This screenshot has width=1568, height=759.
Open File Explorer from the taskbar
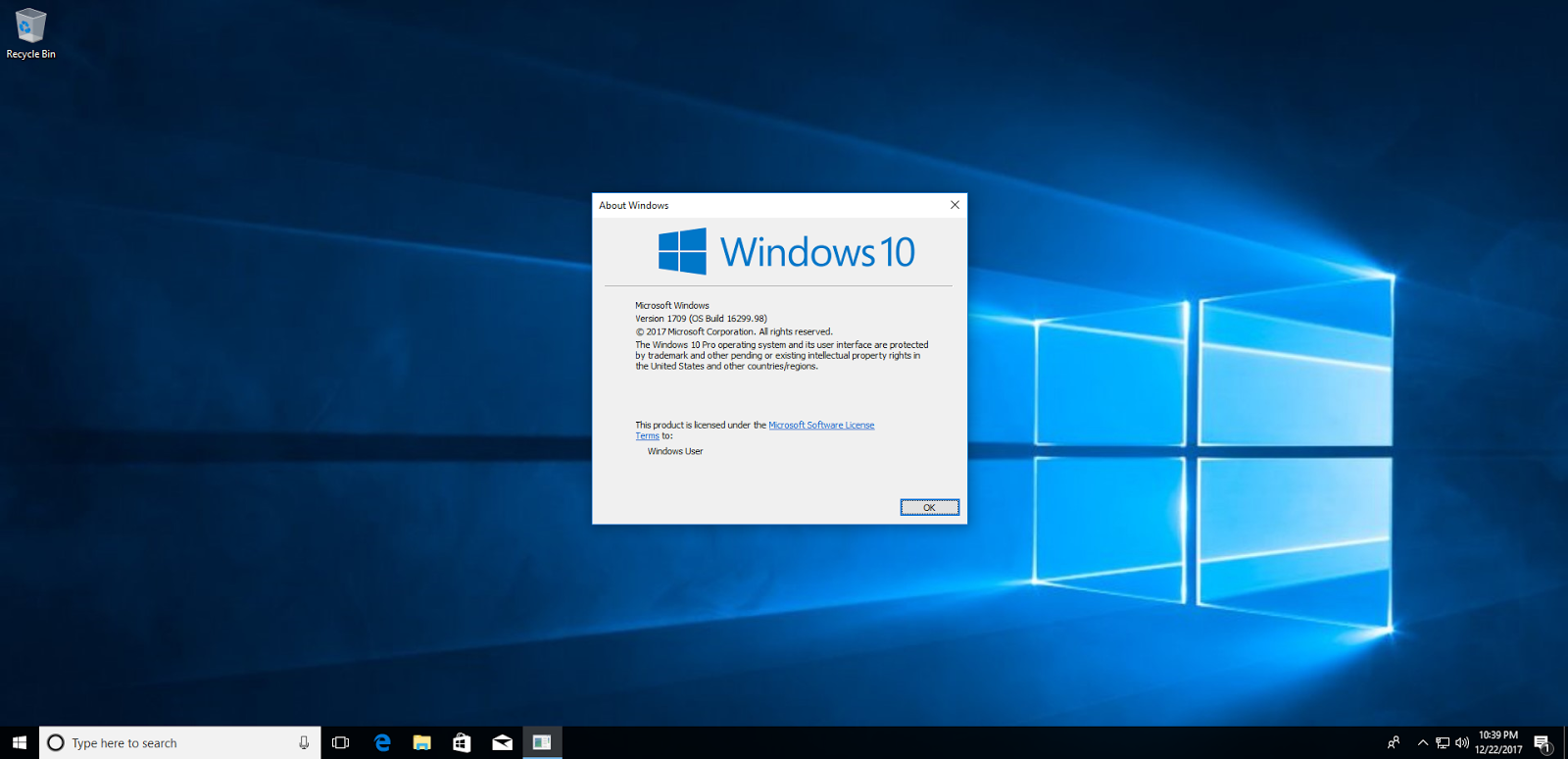point(422,742)
